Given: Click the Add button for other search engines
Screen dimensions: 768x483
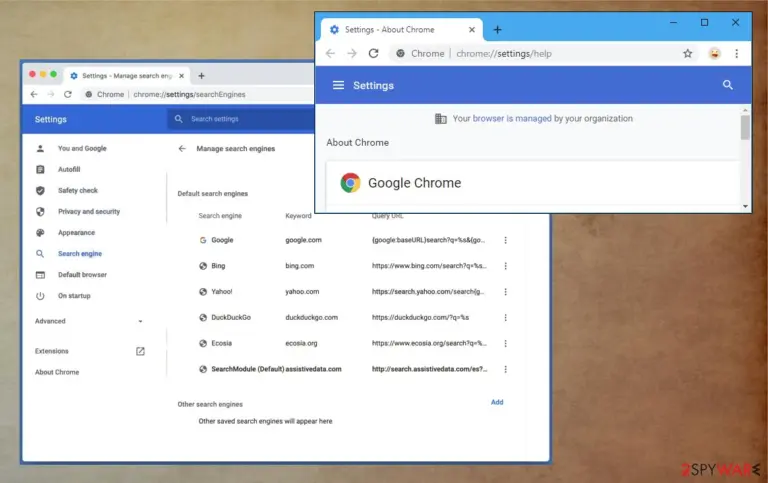Looking at the screenshot, I should pos(497,402).
